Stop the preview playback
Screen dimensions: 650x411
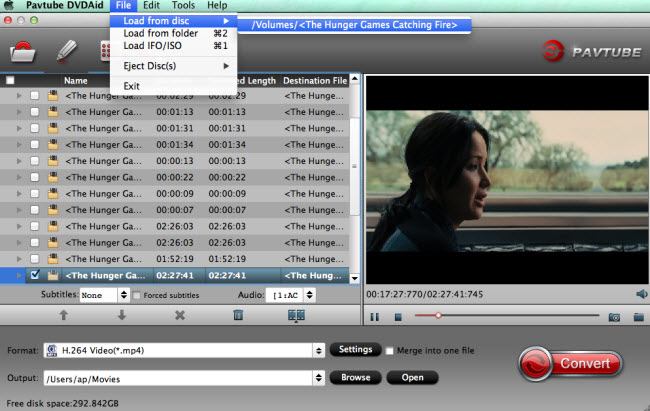tap(398, 317)
